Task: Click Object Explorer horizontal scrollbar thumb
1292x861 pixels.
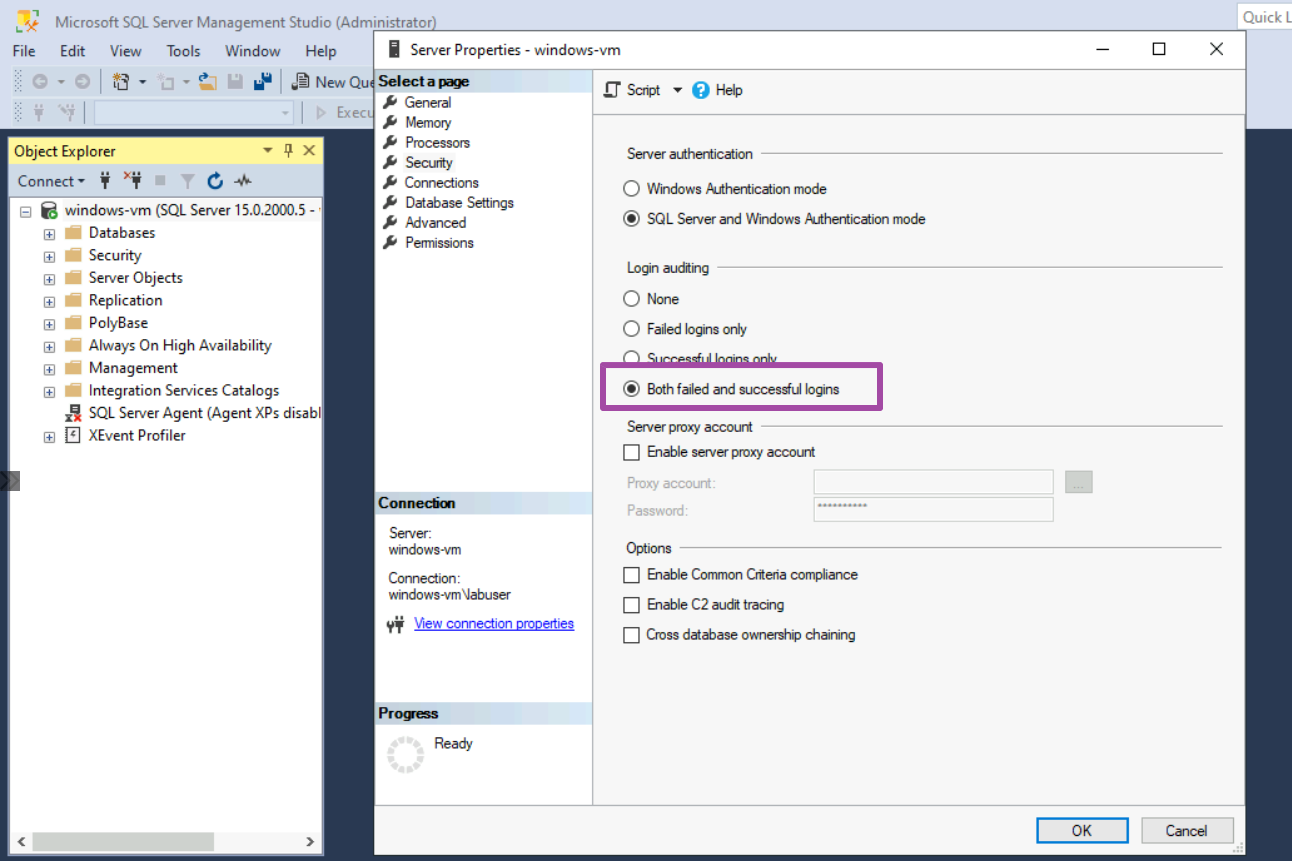Action: (x=123, y=841)
